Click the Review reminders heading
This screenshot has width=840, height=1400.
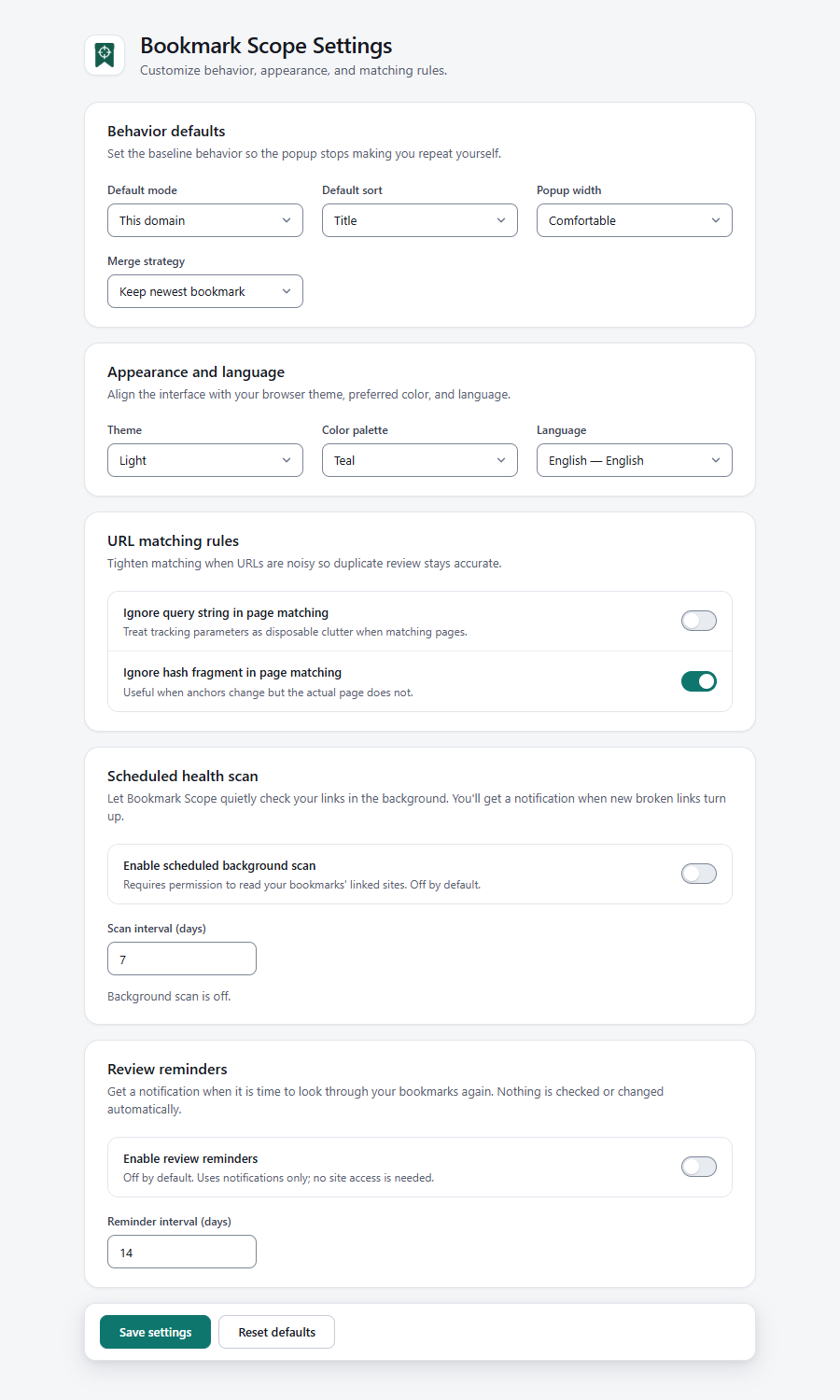click(x=167, y=1070)
